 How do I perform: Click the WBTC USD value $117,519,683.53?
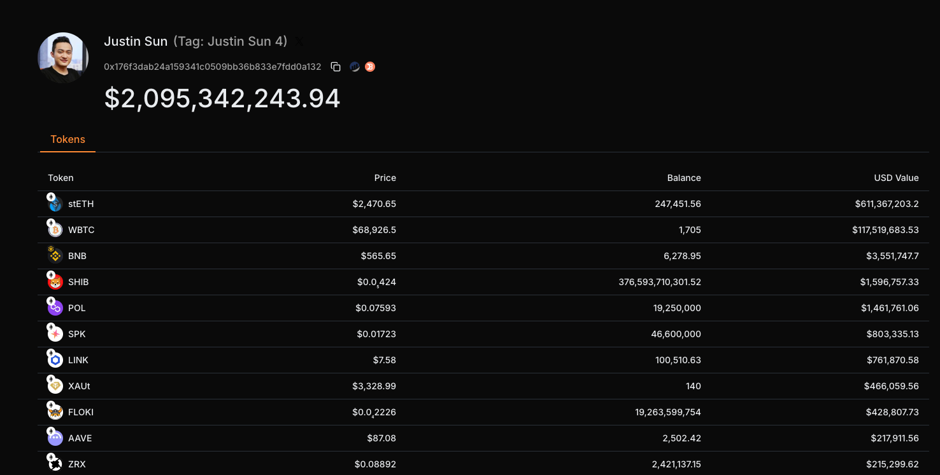point(885,230)
